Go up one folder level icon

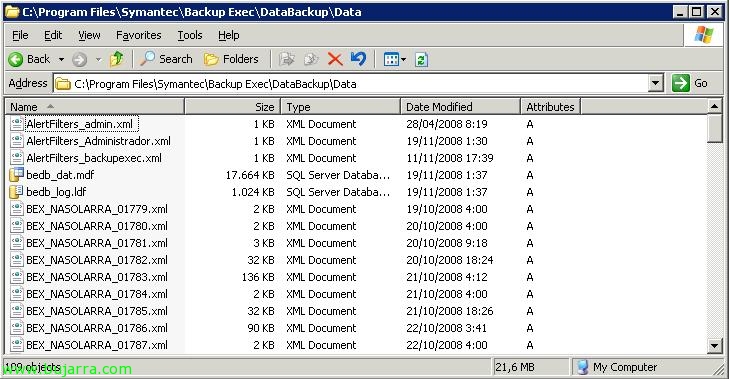(117, 59)
